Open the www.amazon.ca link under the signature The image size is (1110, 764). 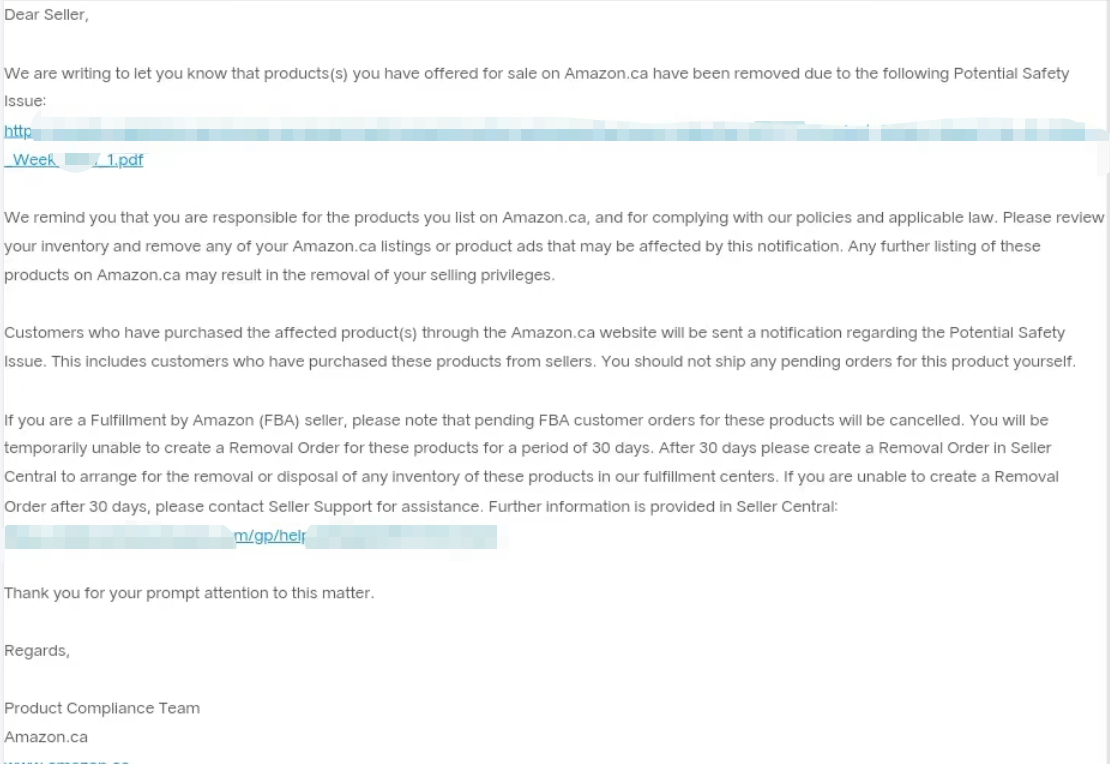coord(66,760)
